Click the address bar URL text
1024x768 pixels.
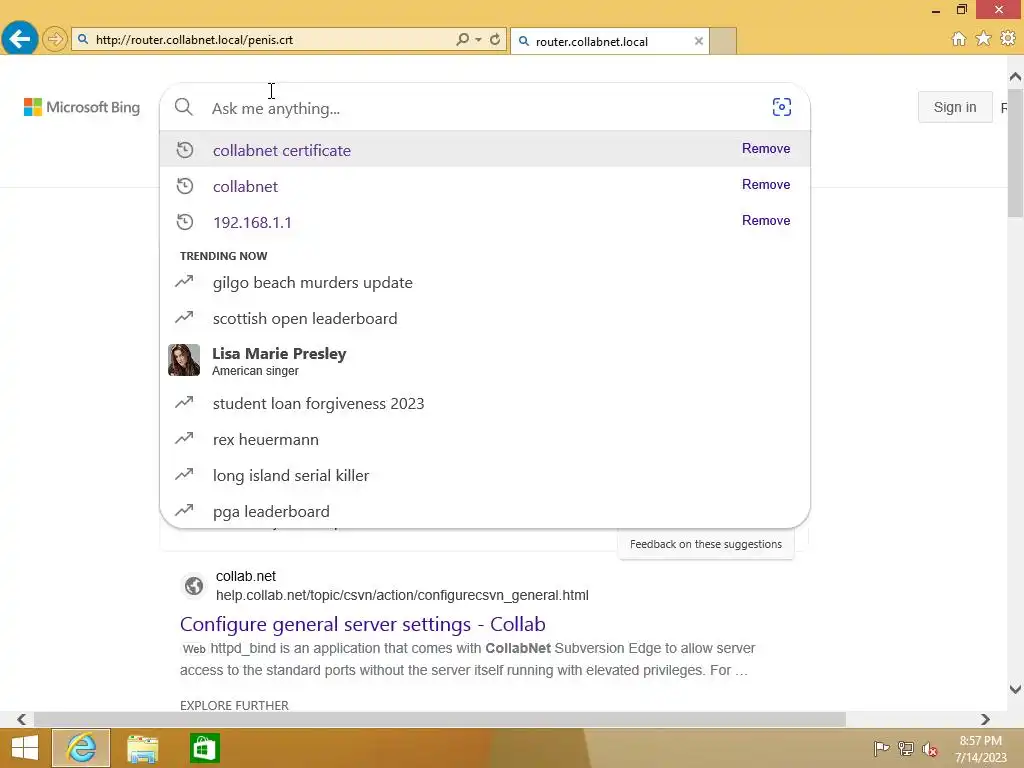(x=194, y=39)
